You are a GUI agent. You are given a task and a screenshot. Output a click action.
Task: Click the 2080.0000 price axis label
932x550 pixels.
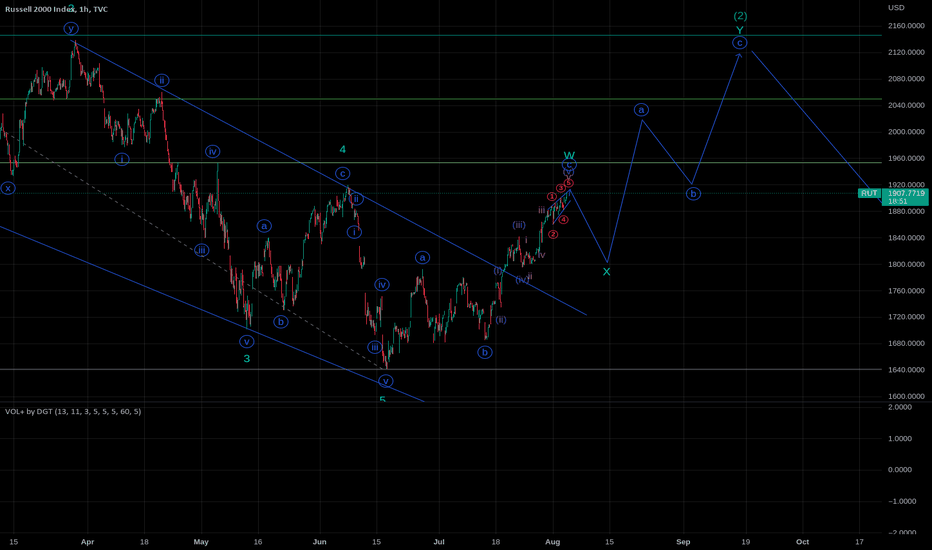pyautogui.click(x=906, y=79)
